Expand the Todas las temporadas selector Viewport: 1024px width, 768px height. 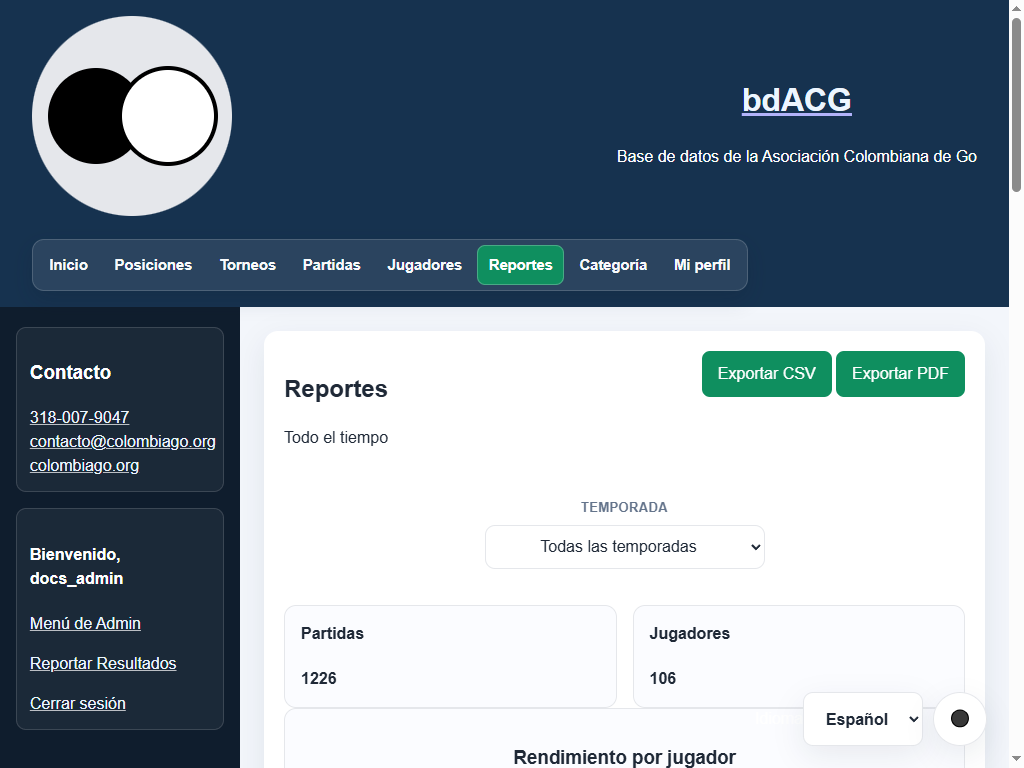click(x=624, y=547)
